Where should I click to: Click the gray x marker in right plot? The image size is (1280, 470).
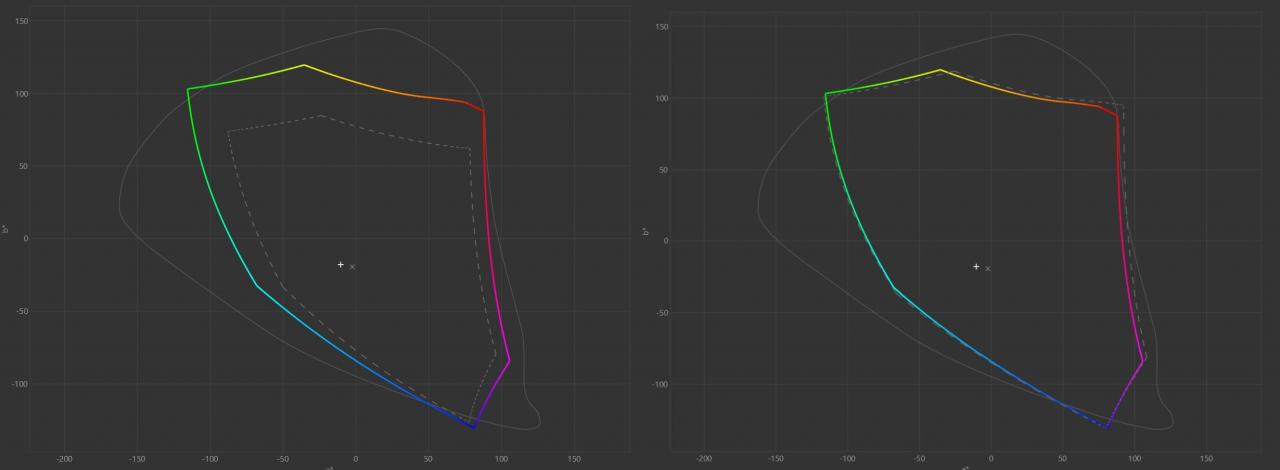[988, 269]
